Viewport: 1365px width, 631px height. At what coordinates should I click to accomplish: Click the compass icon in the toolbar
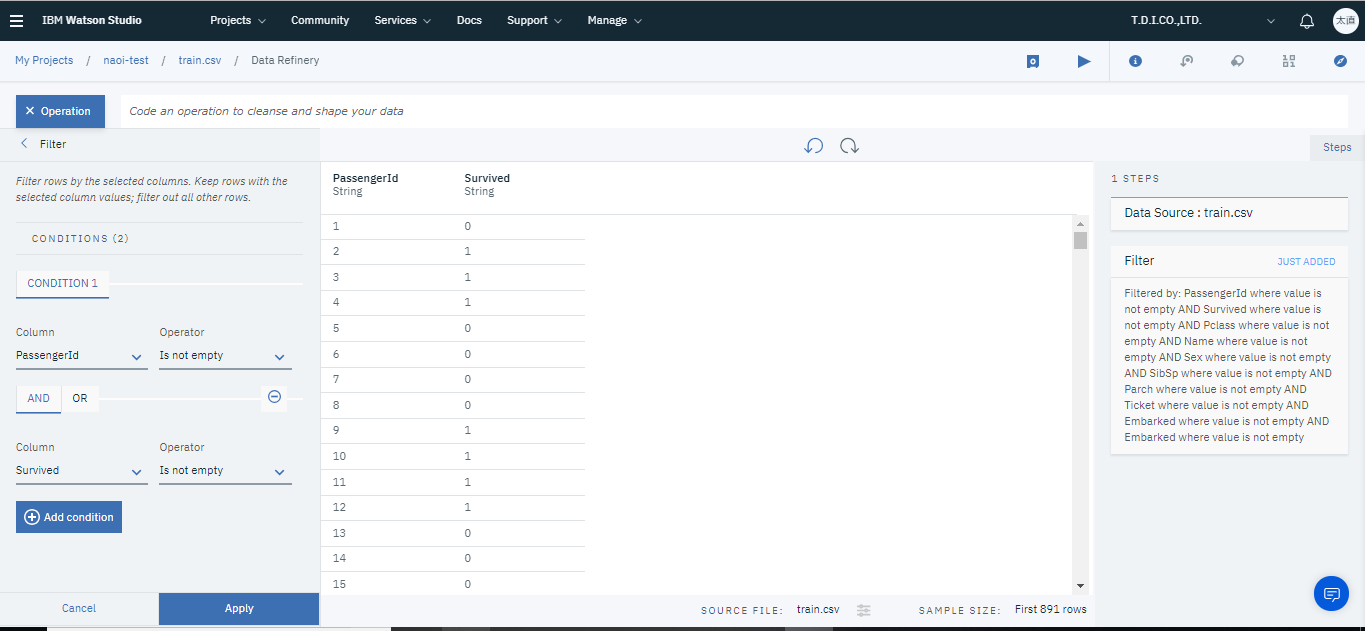(x=1340, y=61)
